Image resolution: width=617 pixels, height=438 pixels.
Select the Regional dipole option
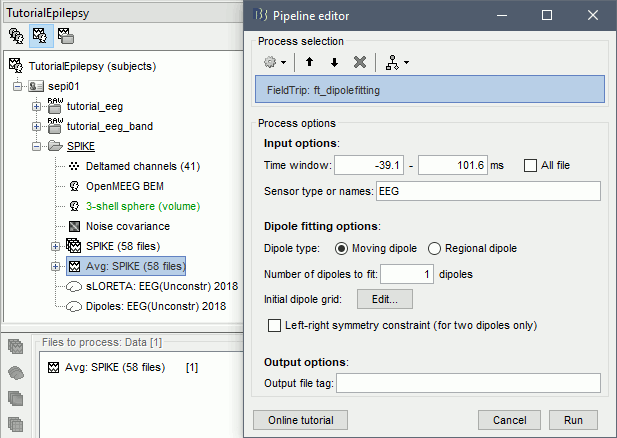click(x=435, y=249)
